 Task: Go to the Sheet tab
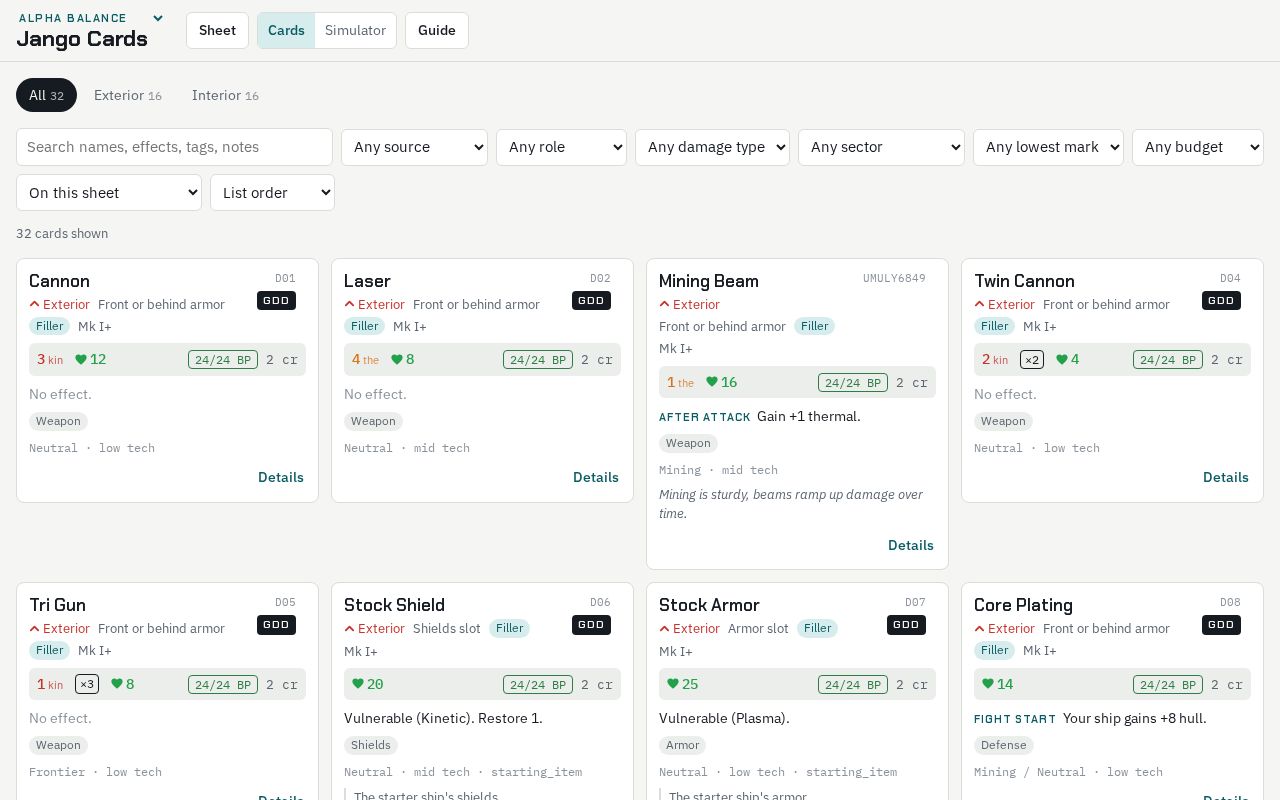217,30
